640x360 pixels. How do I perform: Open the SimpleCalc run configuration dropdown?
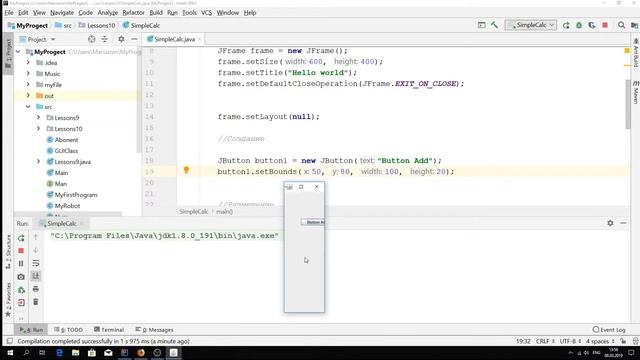531,25
